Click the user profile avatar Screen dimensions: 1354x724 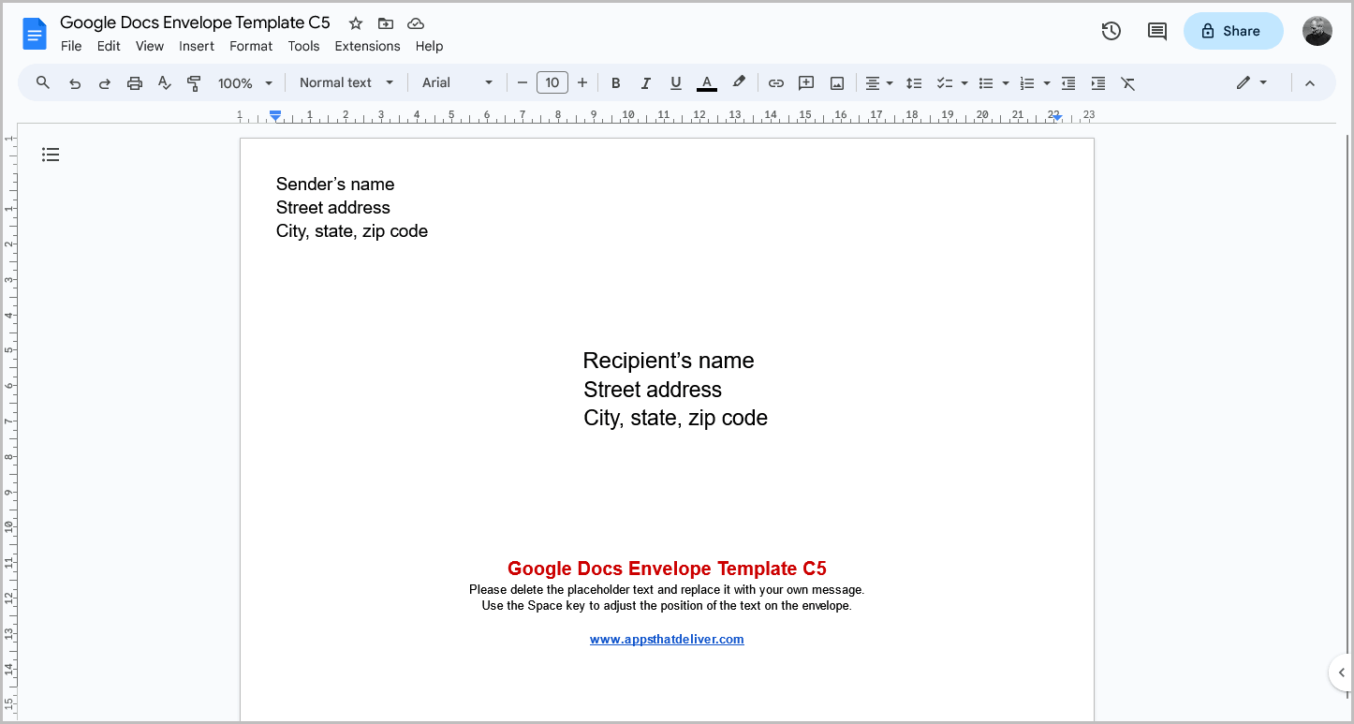click(x=1317, y=31)
